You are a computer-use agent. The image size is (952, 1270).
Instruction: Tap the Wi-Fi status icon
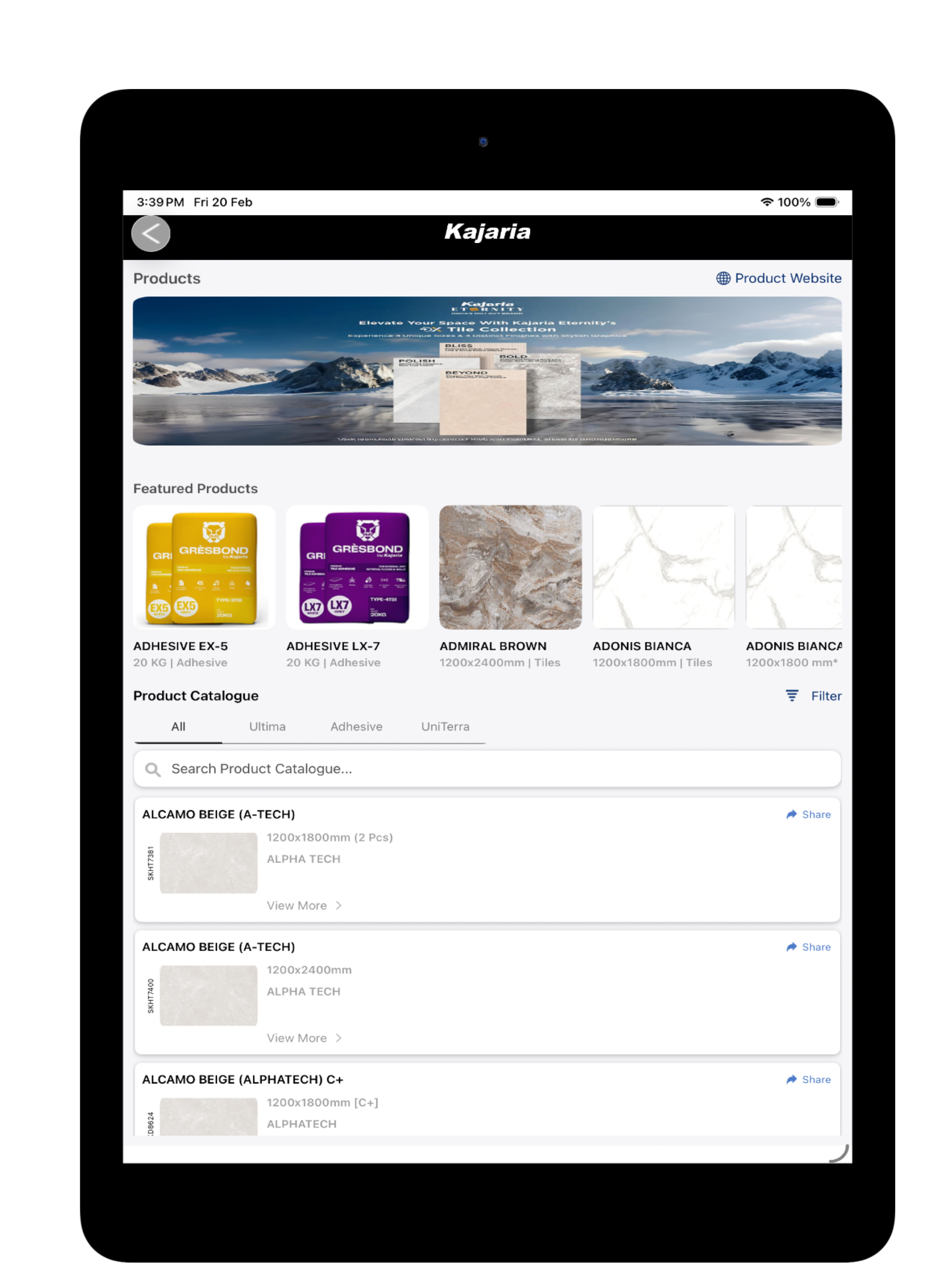click(x=766, y=202)
